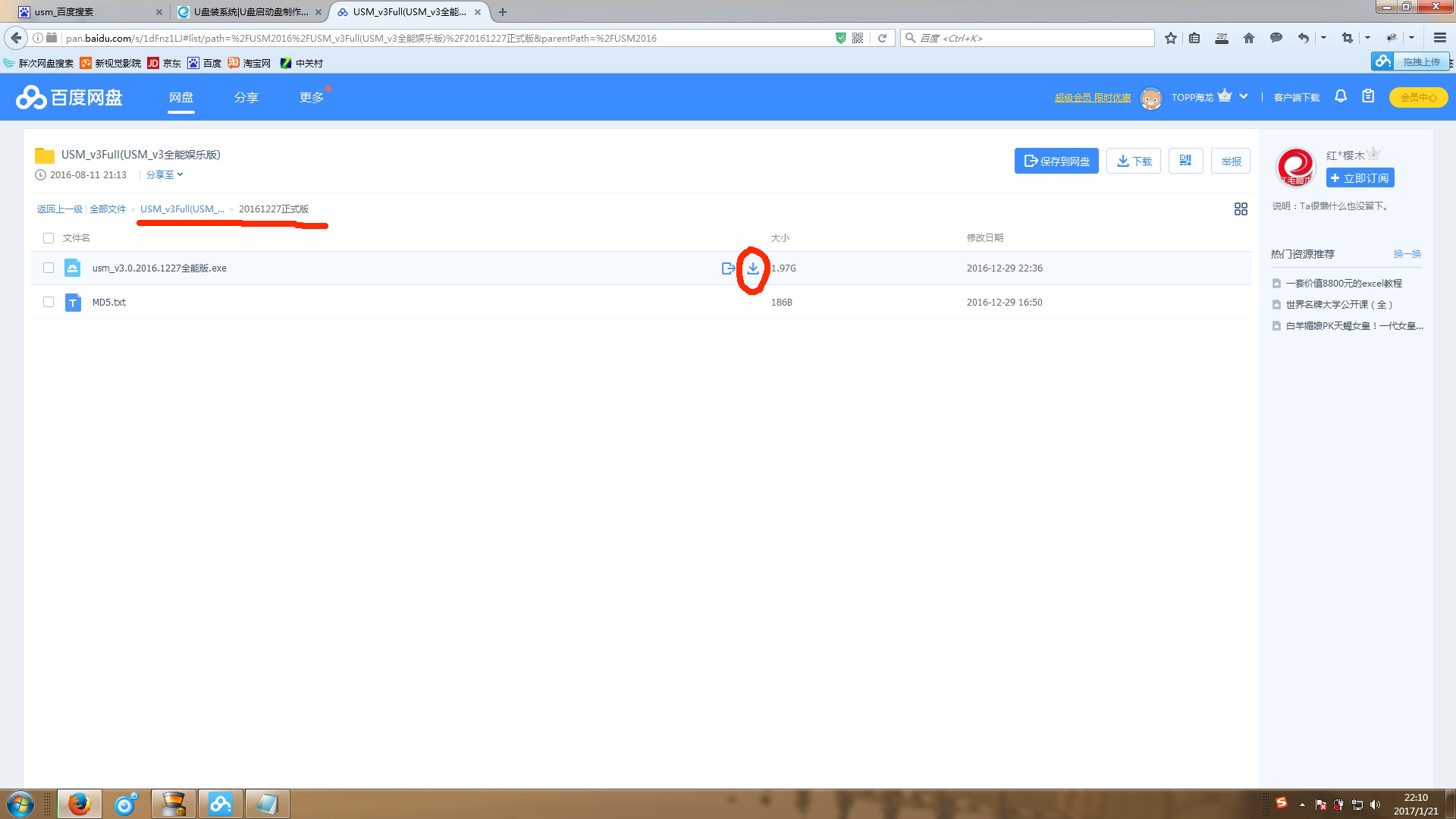The height and width of the screenshot is (819, 1456).
Task: Tick checkbox for MD5.txt
Action: point(49,303)
